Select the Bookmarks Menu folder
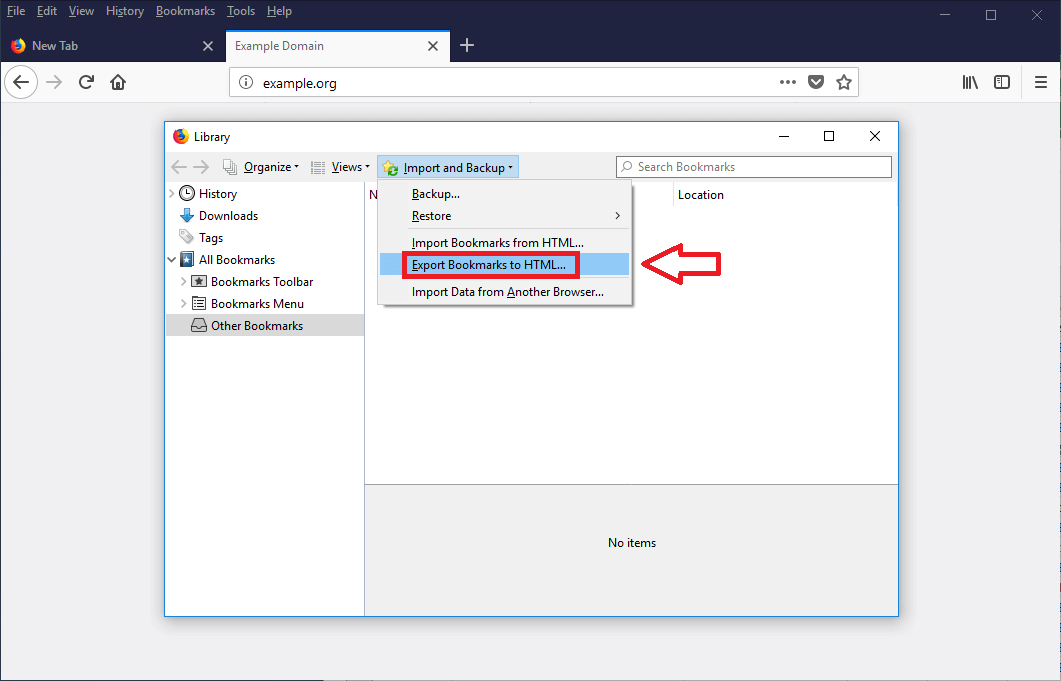This screenshot has width=1061, height=681. click(257, 303)
